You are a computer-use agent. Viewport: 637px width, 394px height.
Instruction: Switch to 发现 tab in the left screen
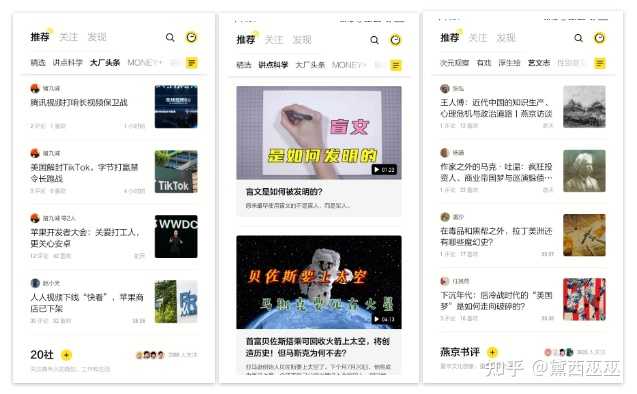[97, 37]
